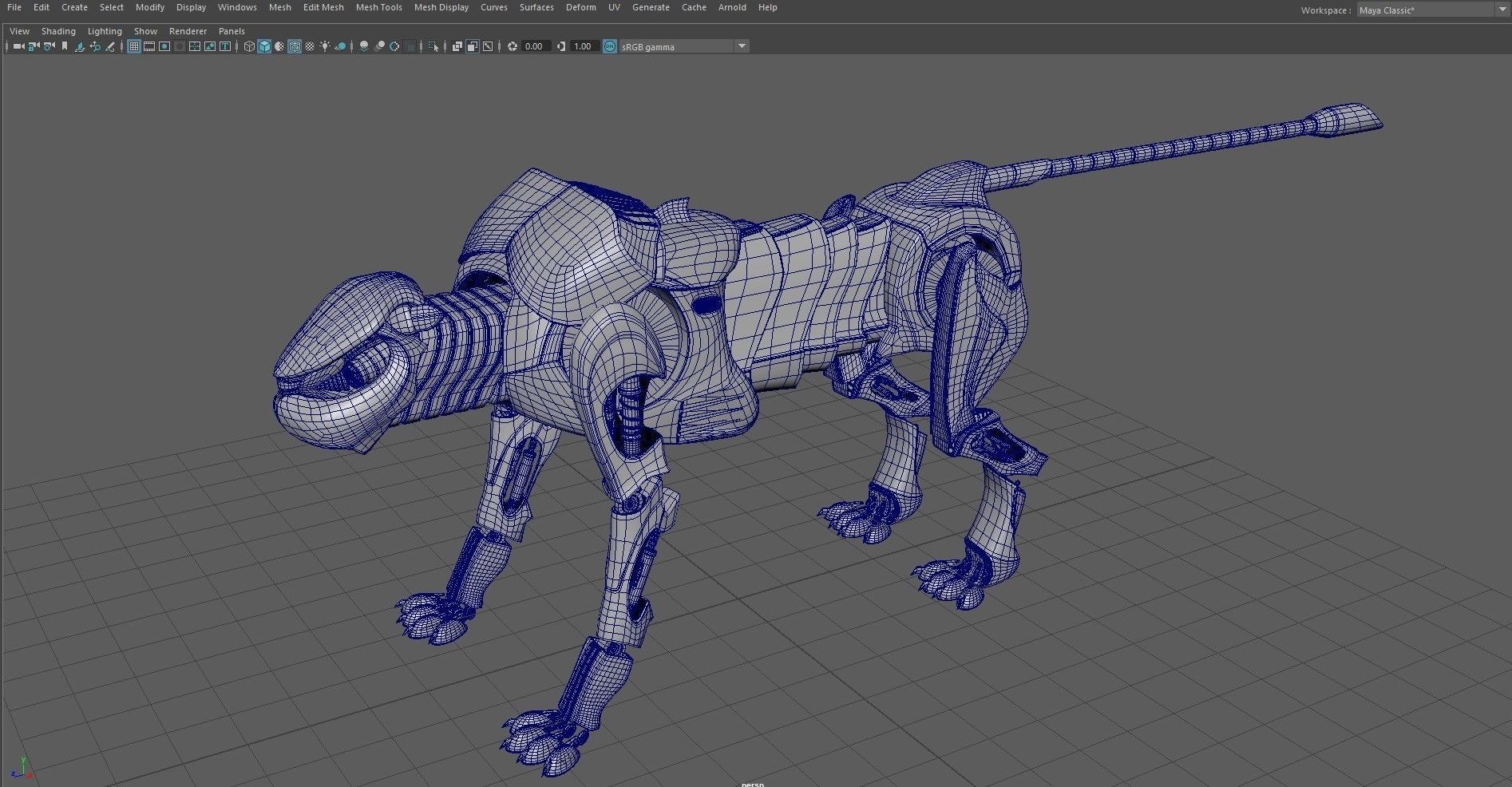1512x787 pixels.
Task: Toggle Use All Lights bulb icon
Action: pos(325,46)
